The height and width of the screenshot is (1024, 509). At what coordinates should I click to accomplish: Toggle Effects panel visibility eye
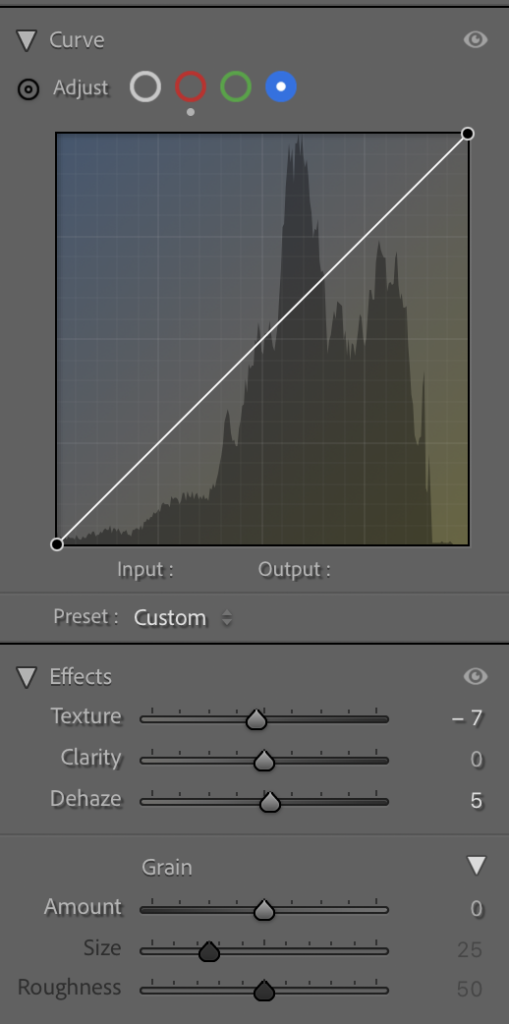click(475, 677)
